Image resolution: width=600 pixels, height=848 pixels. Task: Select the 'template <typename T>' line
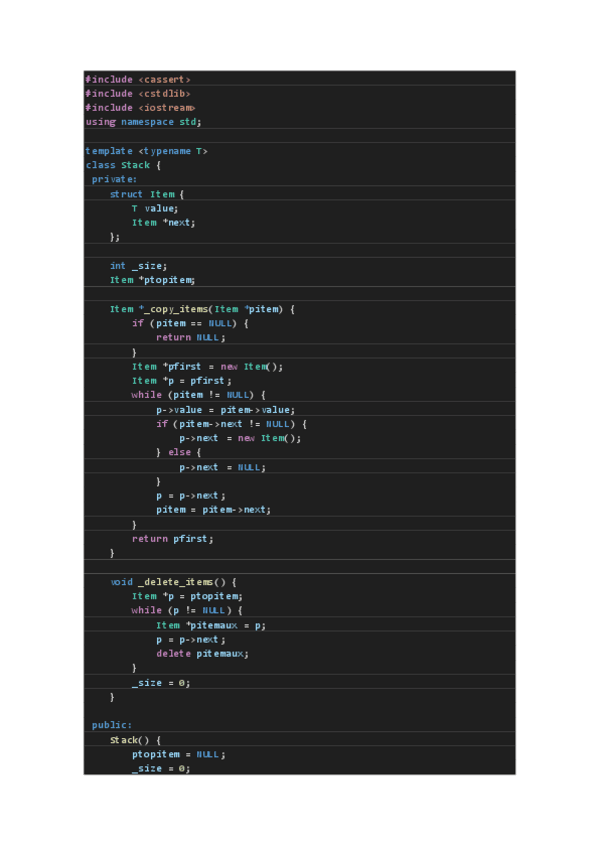(x=147, y=150)
